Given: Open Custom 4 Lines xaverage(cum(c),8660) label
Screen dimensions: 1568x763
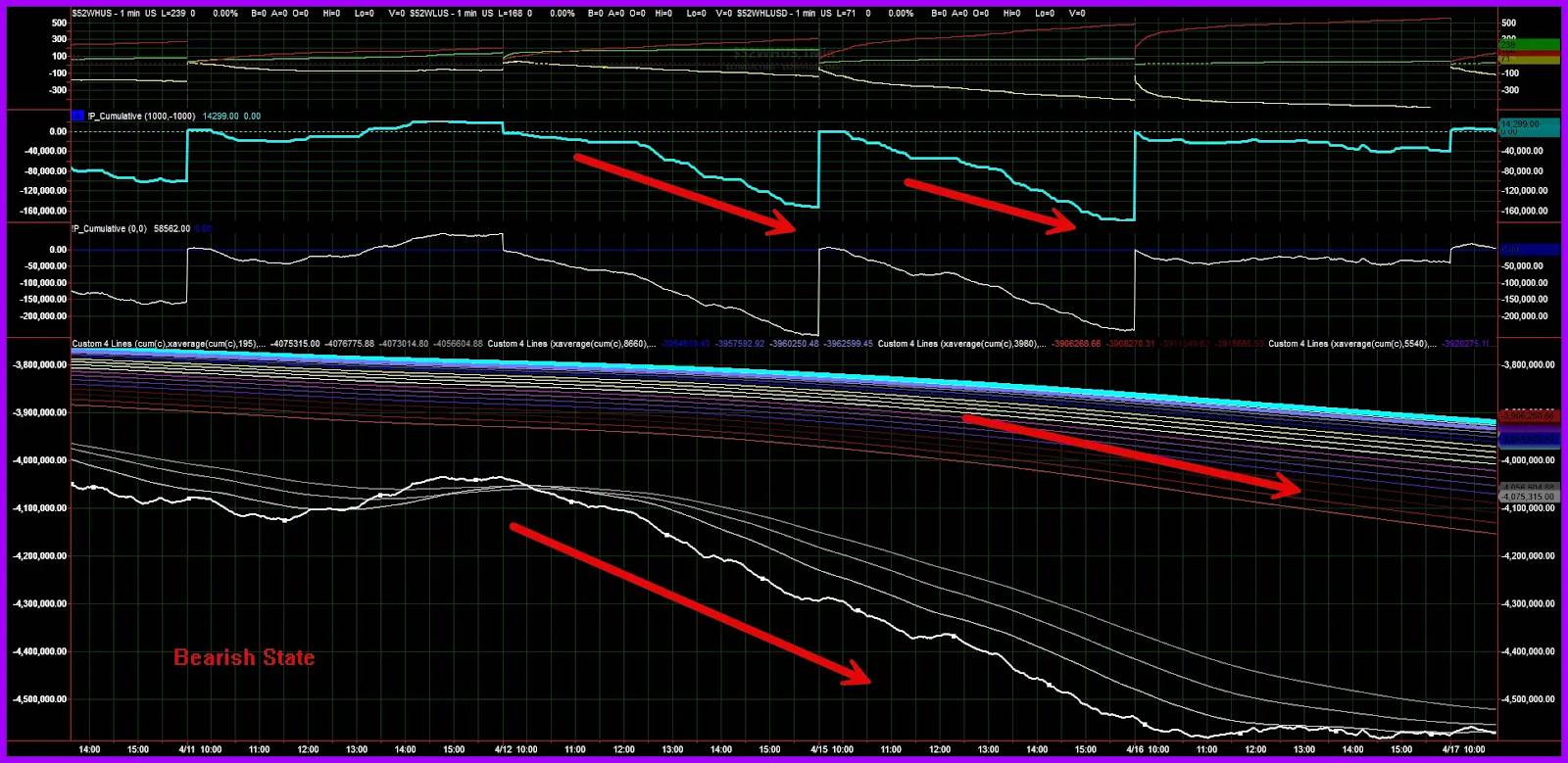Looking at the screenshot, I should [571, 344].
